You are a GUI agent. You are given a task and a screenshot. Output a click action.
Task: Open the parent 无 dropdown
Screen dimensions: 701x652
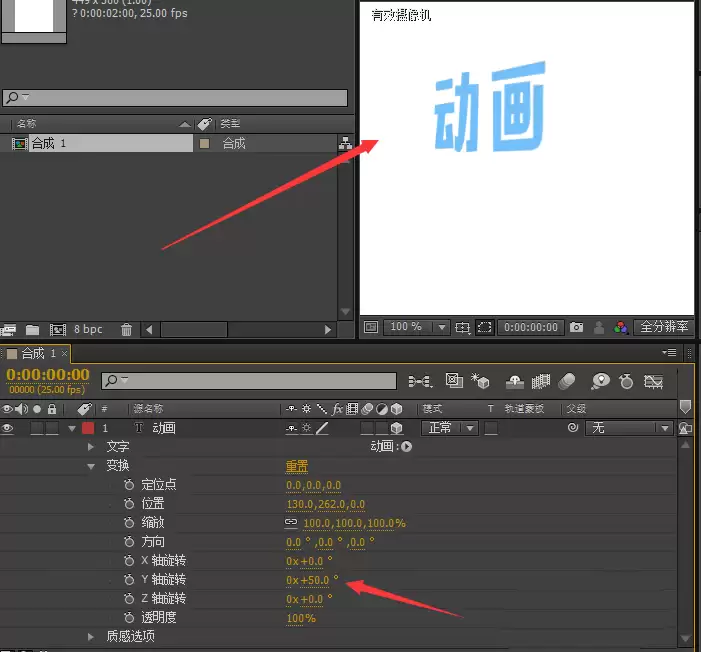629,428
